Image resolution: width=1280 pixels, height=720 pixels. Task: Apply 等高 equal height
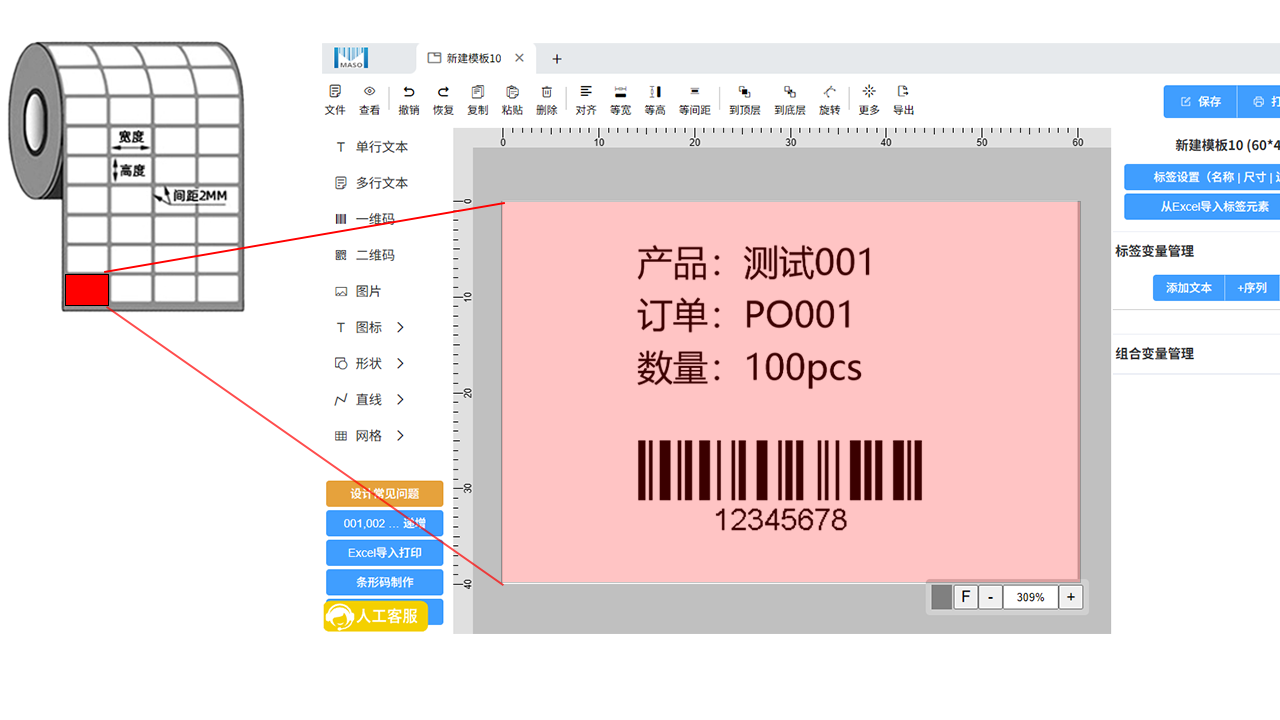[655, 99]
